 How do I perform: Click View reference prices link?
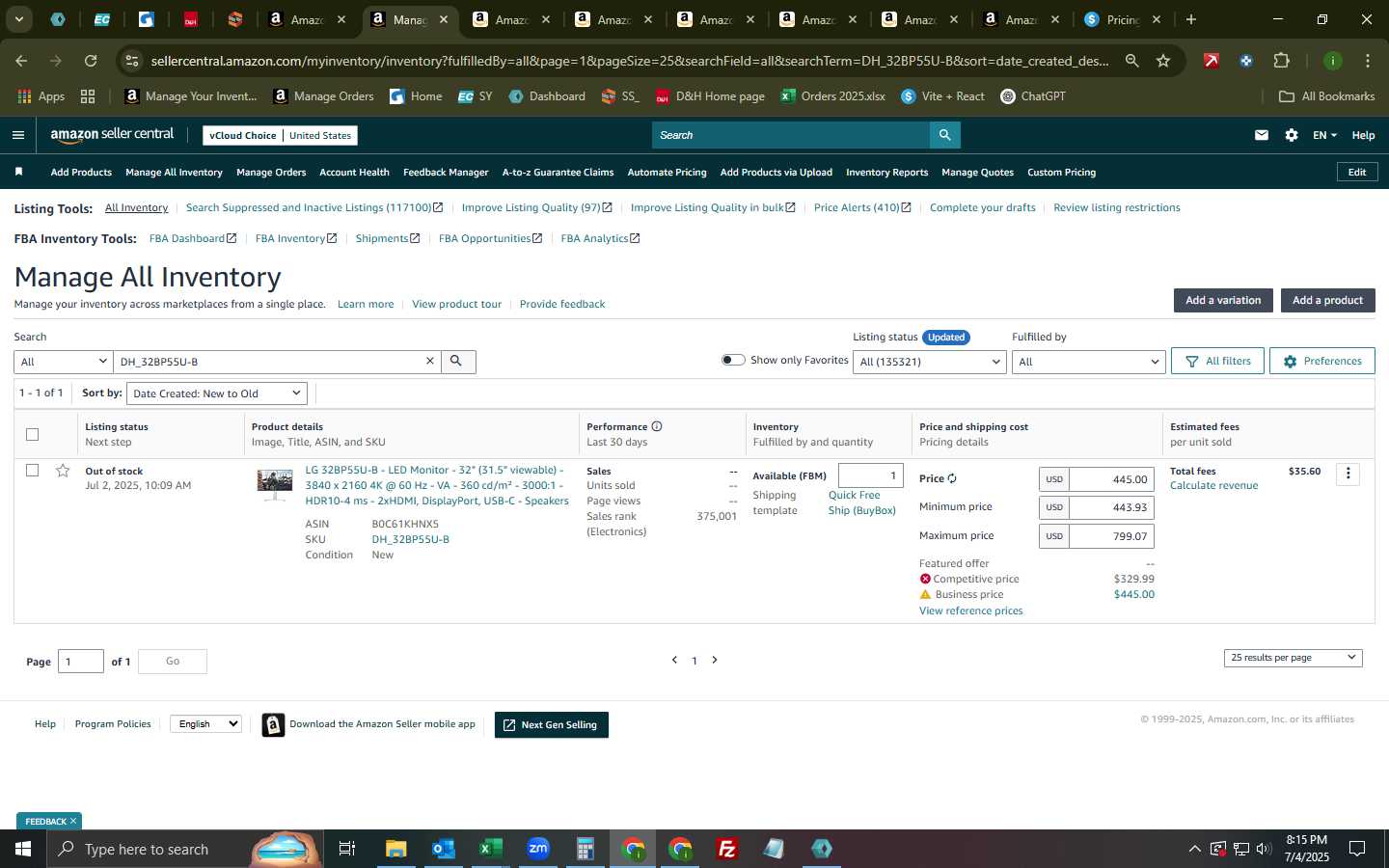(970, 610)
